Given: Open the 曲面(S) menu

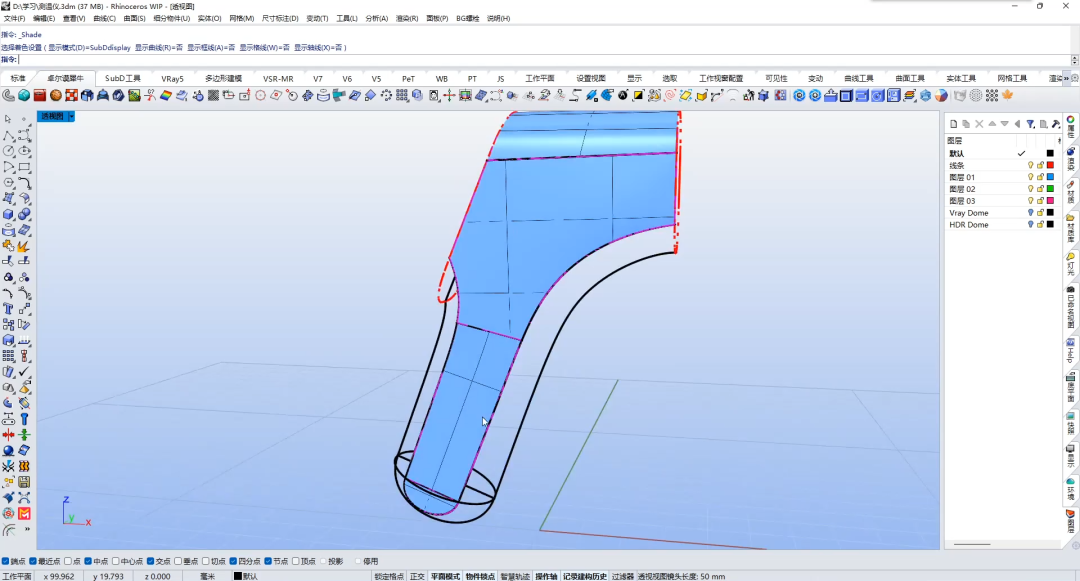Looking at the screenshot, I should tap(134, 19).
